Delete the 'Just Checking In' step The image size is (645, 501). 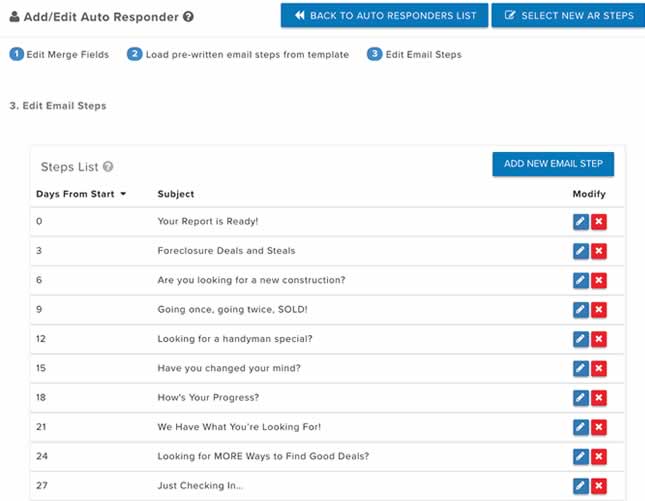pos(599,486)
